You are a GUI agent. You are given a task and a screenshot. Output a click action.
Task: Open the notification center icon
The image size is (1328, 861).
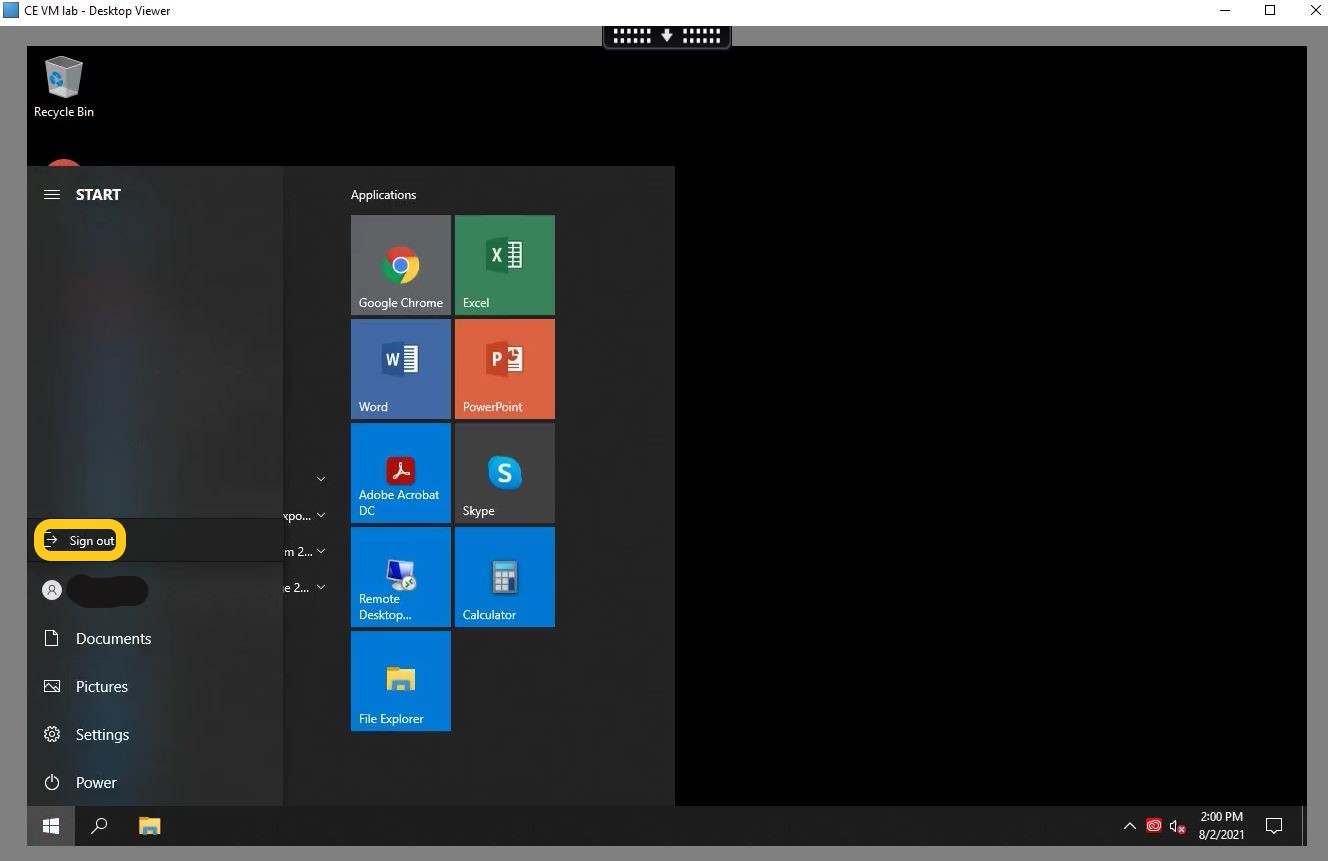[1274, 826]
